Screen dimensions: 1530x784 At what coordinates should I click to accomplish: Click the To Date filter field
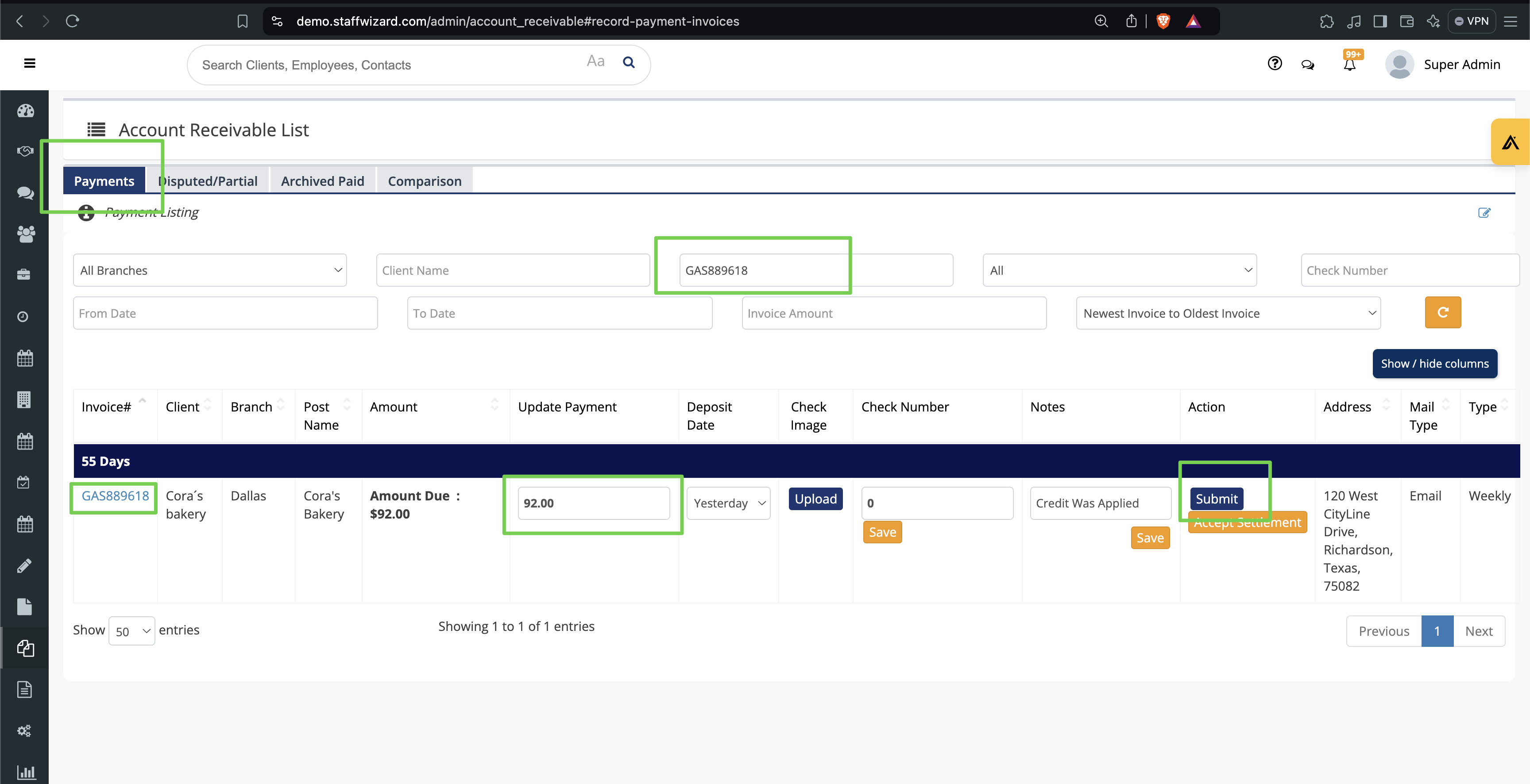[x=560, y=313]
